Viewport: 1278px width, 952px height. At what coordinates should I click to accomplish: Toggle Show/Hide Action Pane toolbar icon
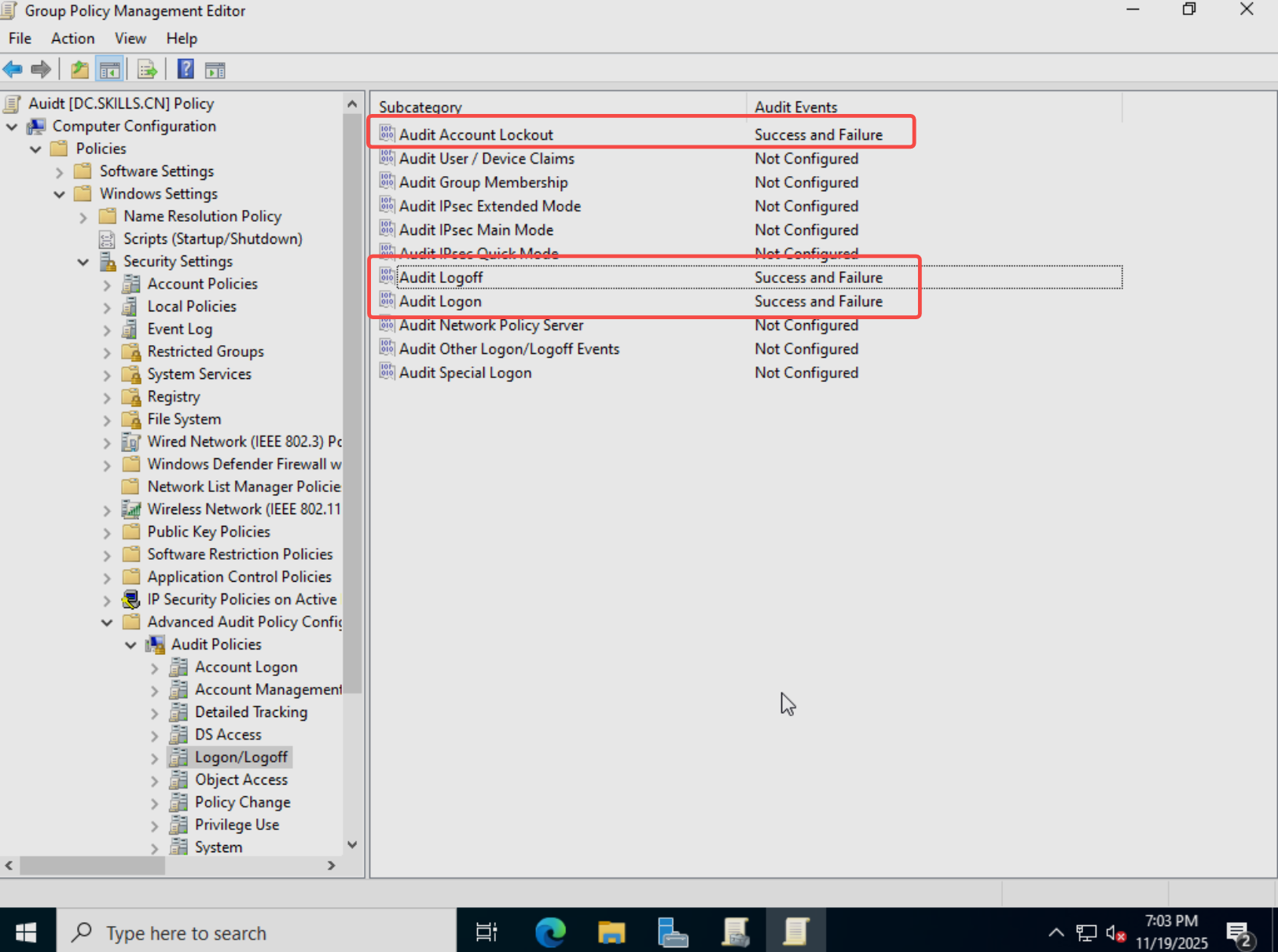tap(215, 69)
